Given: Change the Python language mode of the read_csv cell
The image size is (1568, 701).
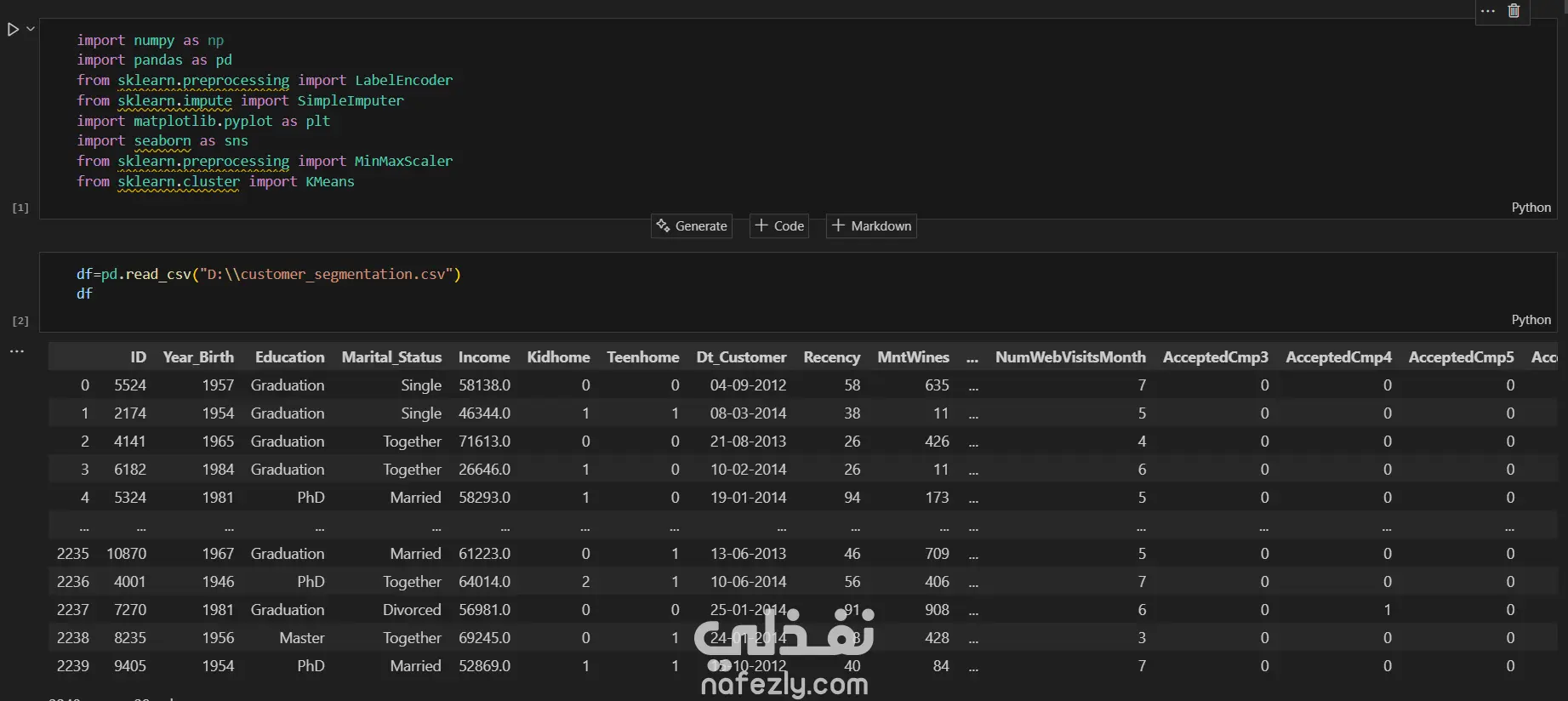Looking at the screenshot, I should [x=1531, y=320].
